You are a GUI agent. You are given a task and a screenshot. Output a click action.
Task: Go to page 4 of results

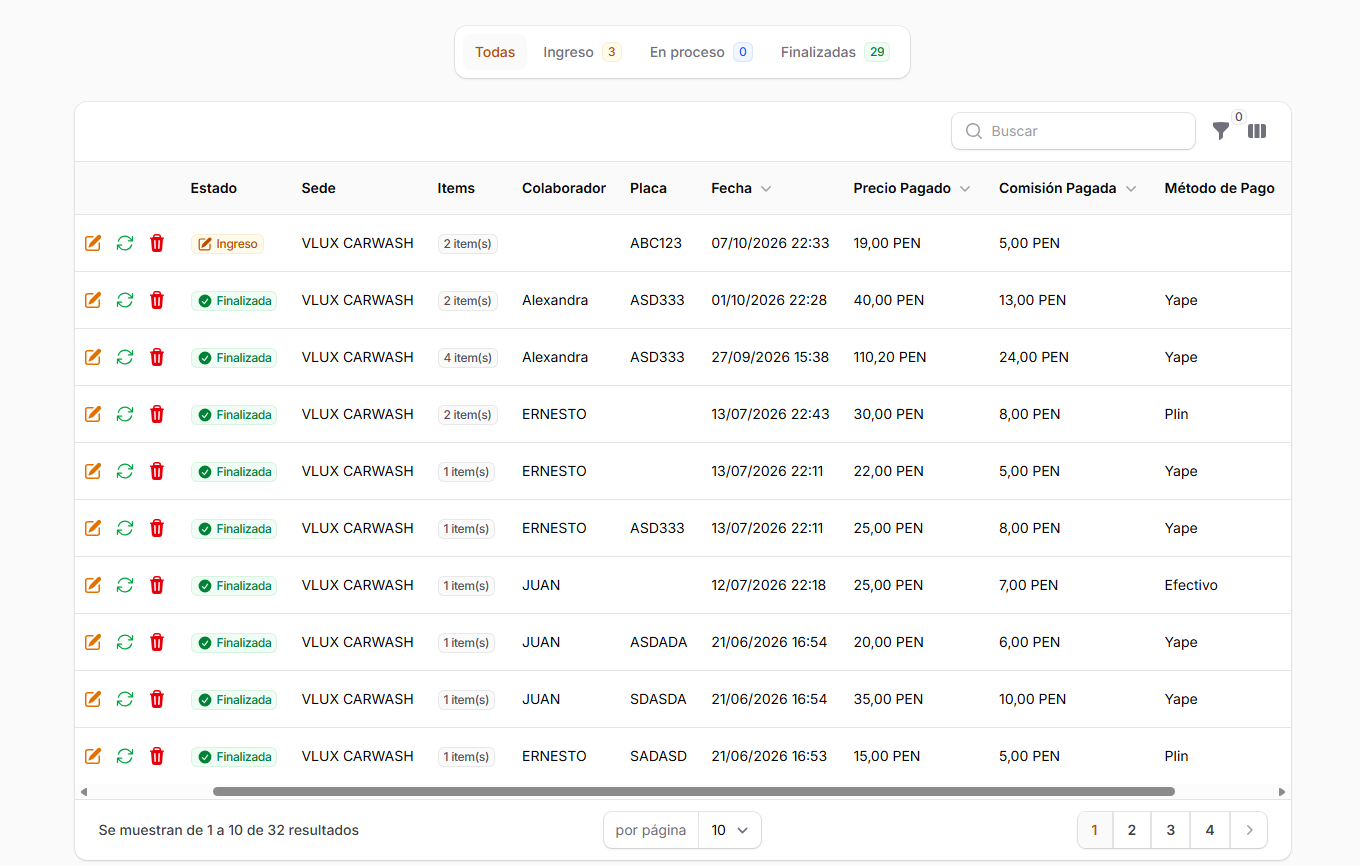tap(1210, 830)
